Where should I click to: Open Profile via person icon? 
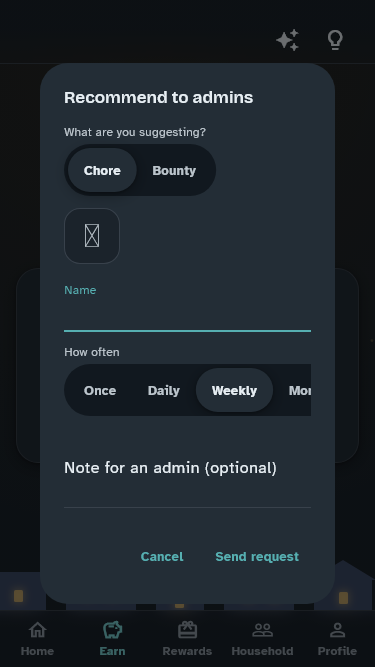coord(337,630)
